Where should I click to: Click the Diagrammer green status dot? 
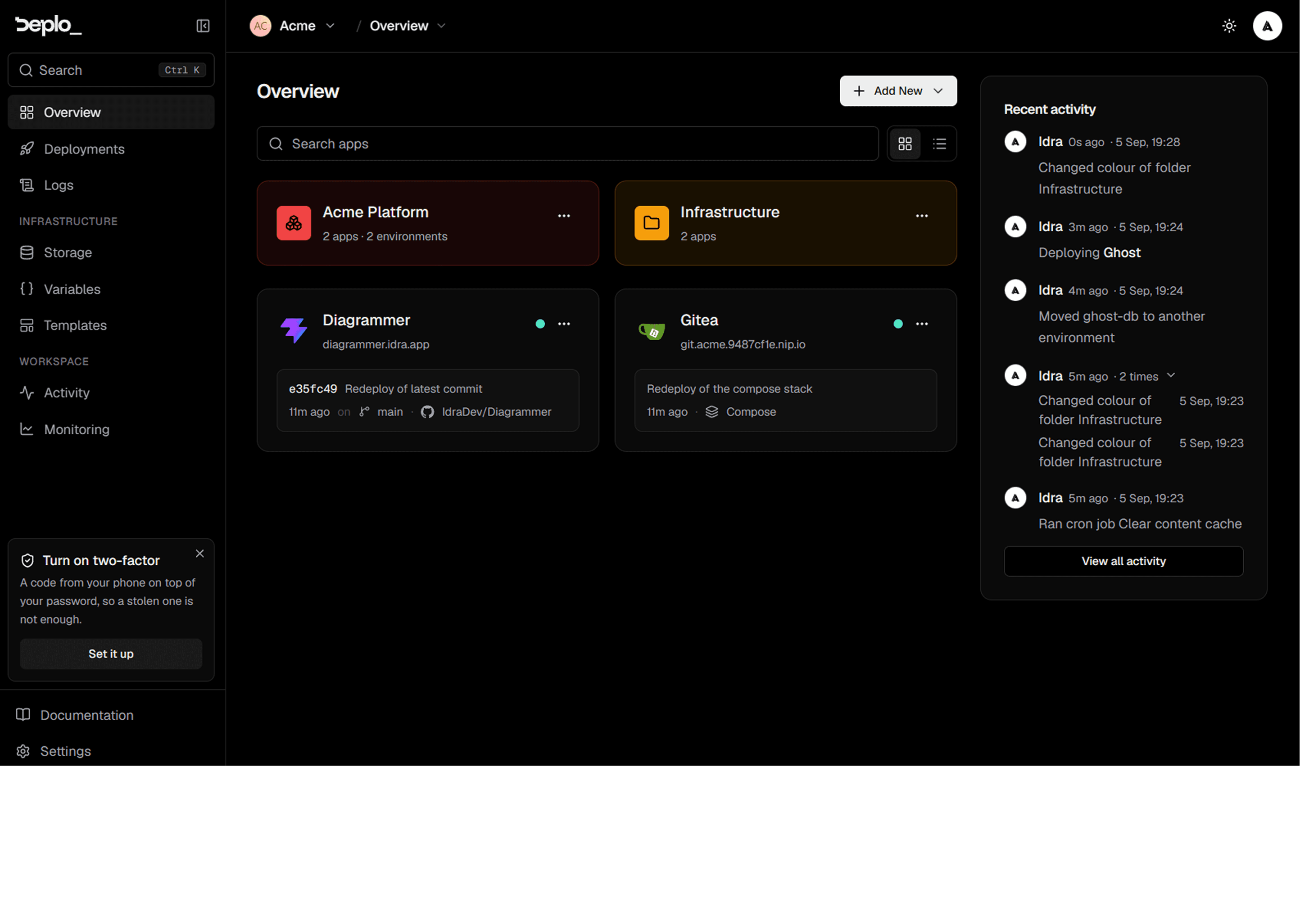coord(540,324)
